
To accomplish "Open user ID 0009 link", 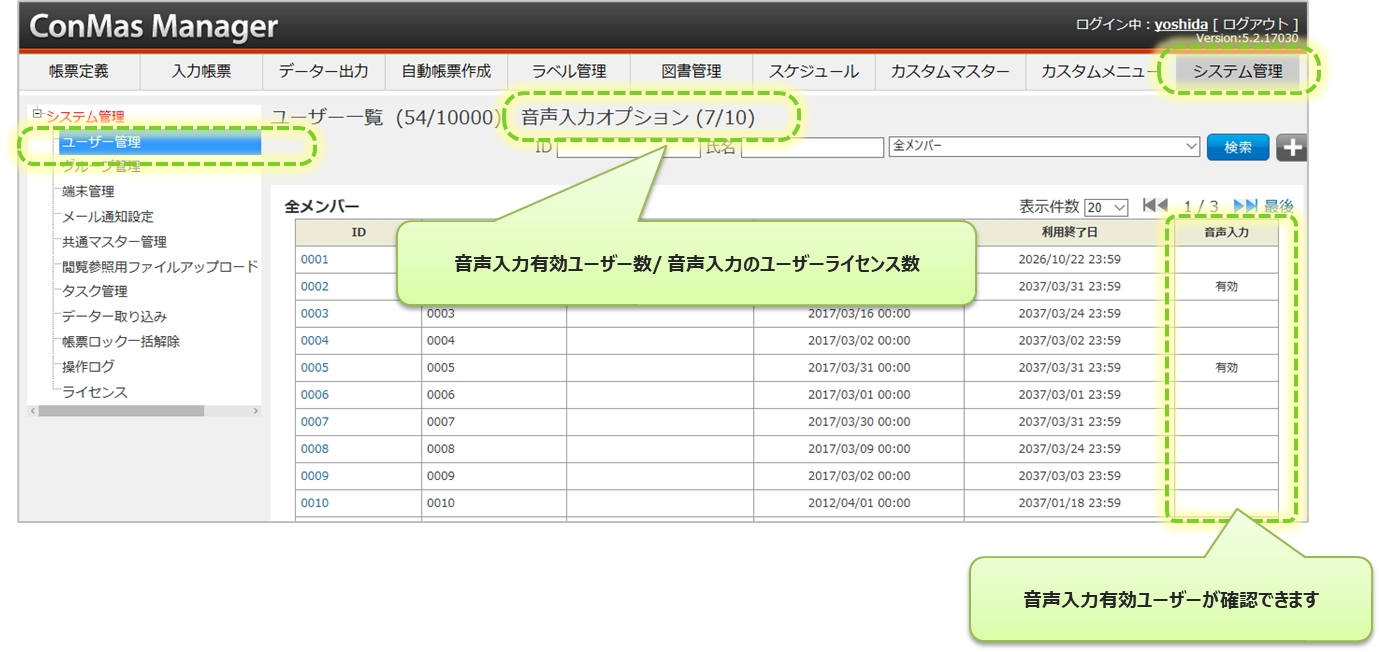I will [x=314, y=475].
